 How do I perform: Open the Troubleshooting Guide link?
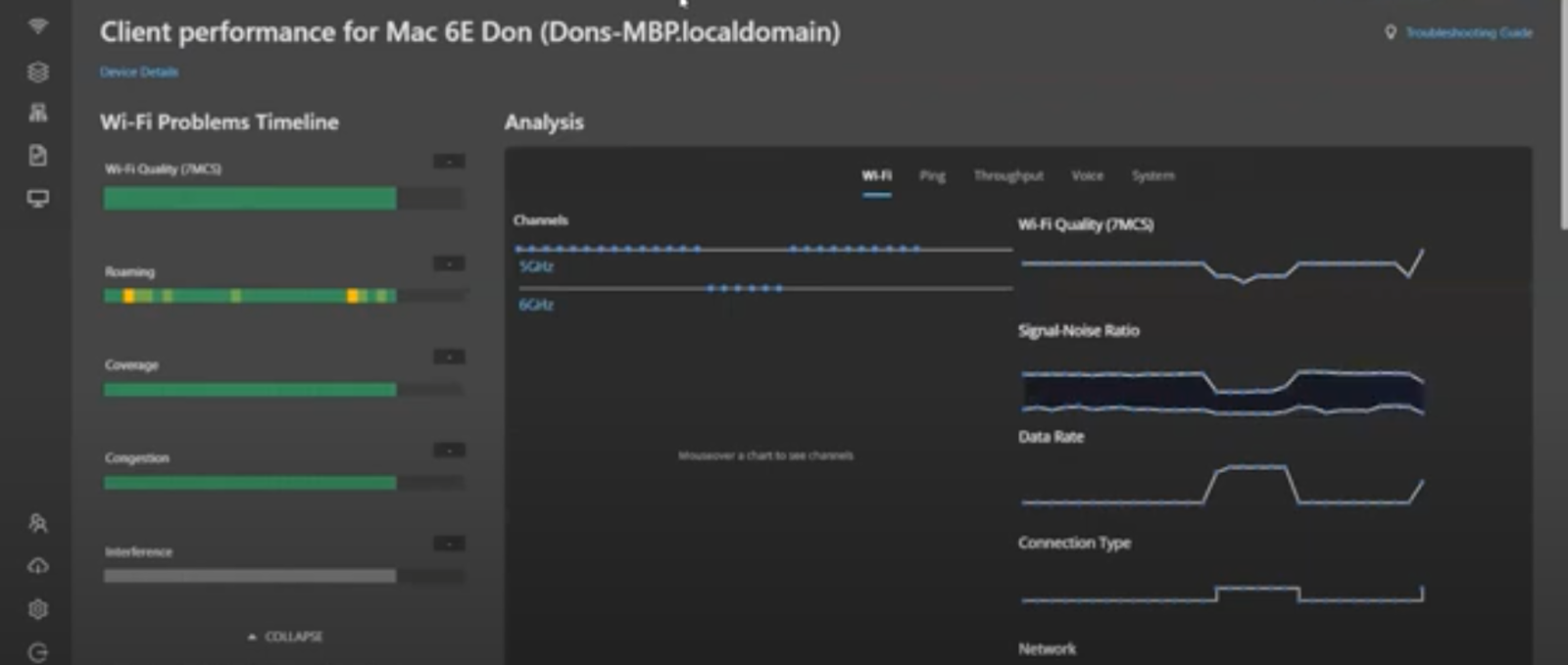click(x=1468, y=32)
